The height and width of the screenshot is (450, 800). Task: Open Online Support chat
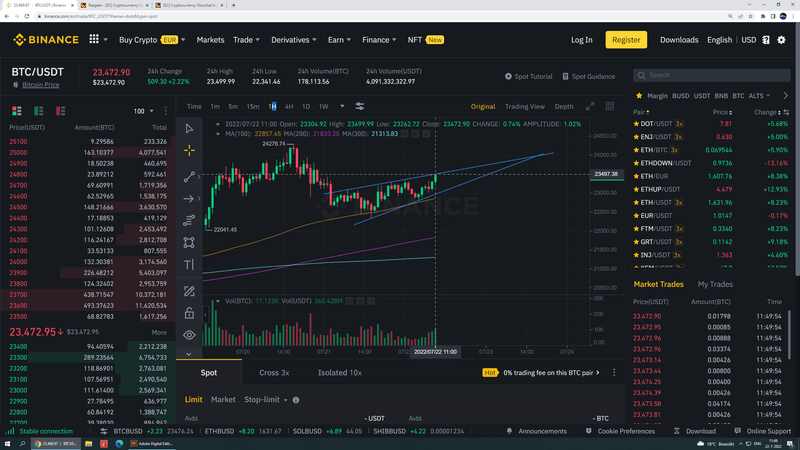762,431
